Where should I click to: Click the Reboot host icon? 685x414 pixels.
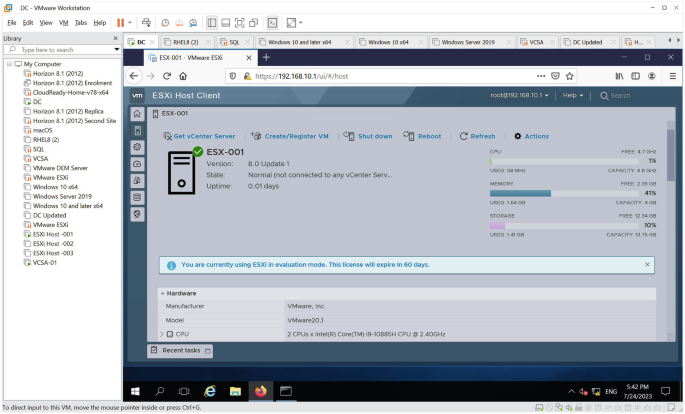(410, 136)
